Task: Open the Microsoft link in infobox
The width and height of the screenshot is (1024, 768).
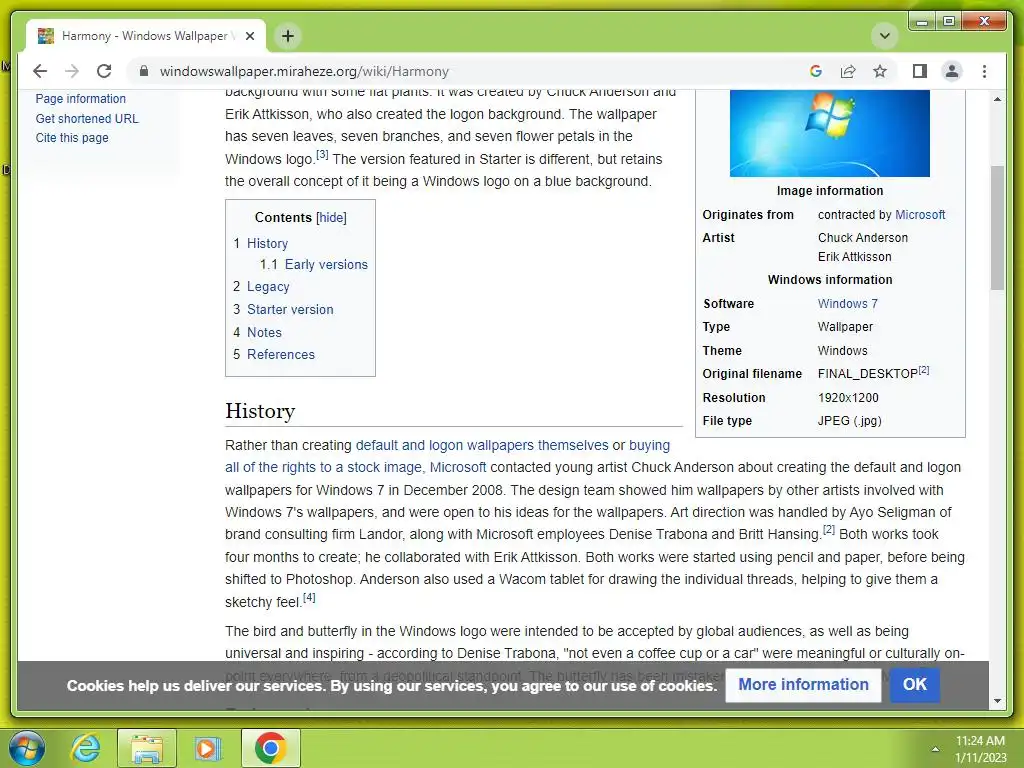Action: click(920, 215)
